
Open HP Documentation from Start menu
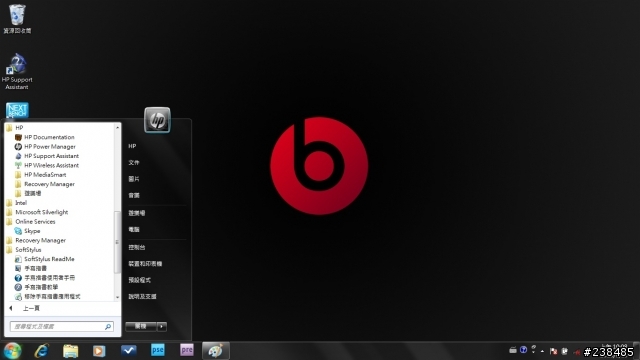44,137
